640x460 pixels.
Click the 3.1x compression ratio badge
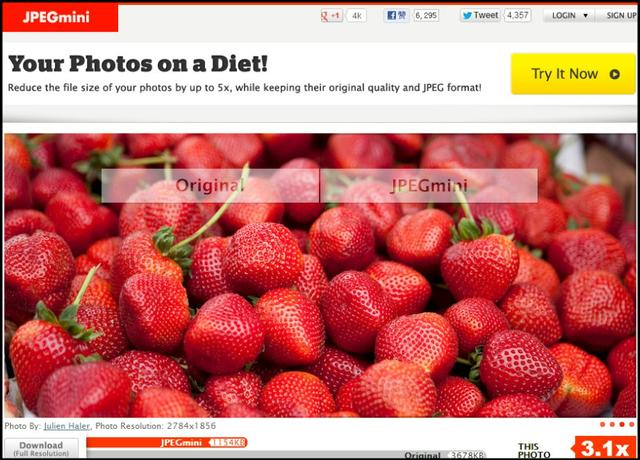[605, 448]
